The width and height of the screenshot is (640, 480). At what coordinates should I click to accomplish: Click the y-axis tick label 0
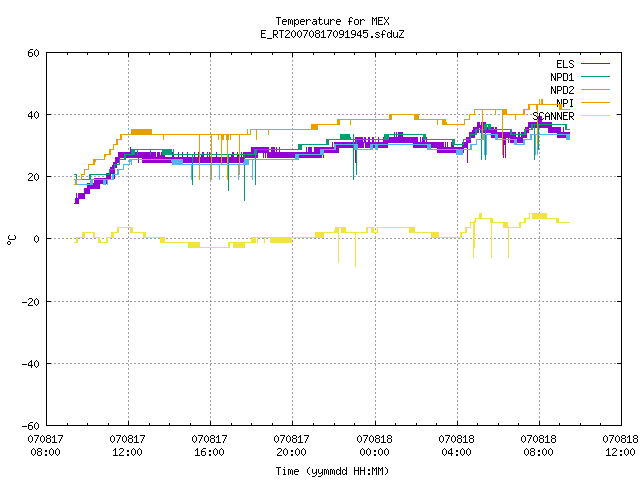(x=37, y=239)
